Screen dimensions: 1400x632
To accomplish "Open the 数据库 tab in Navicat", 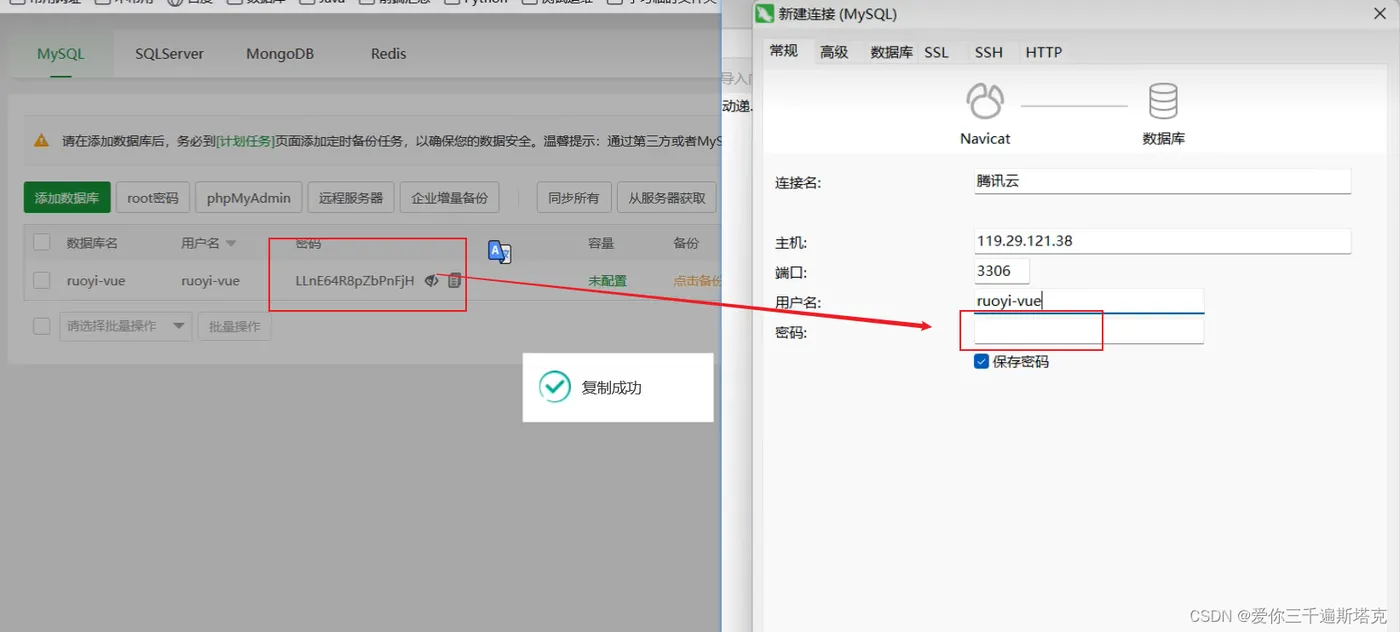I will pyautogui.click(x=891, y=52).
